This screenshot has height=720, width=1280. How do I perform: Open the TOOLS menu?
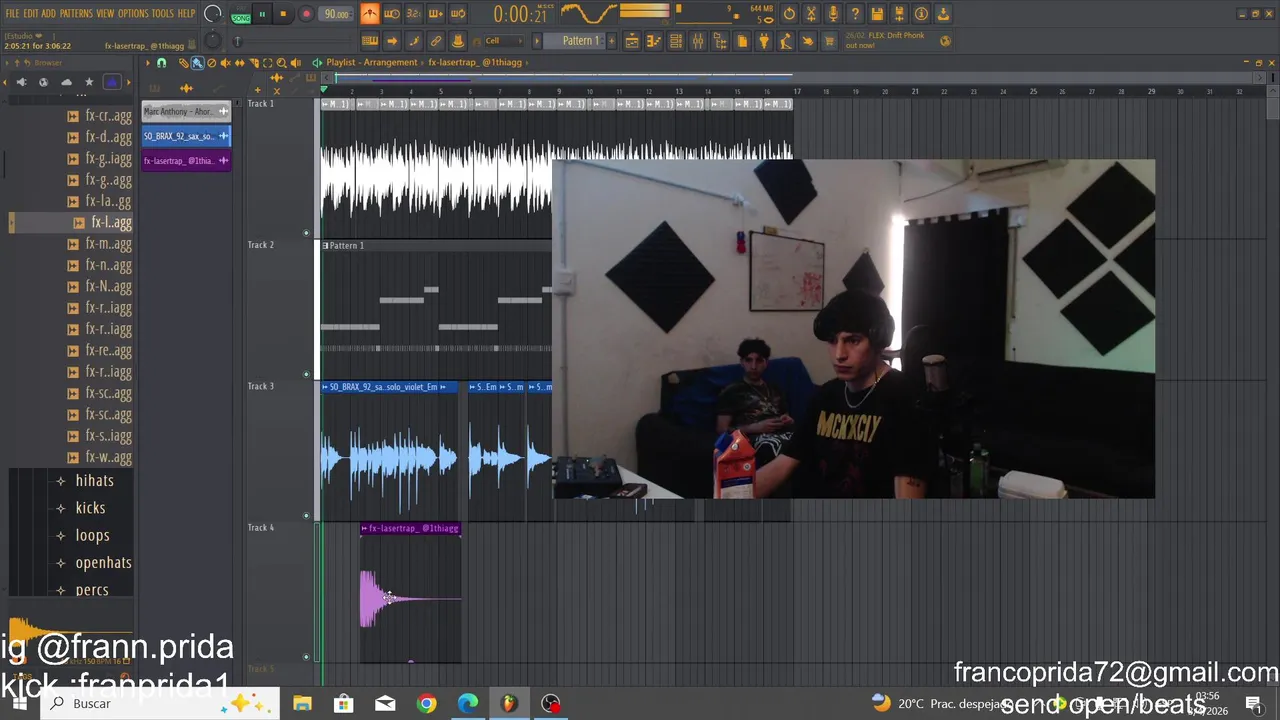point(163,13)
